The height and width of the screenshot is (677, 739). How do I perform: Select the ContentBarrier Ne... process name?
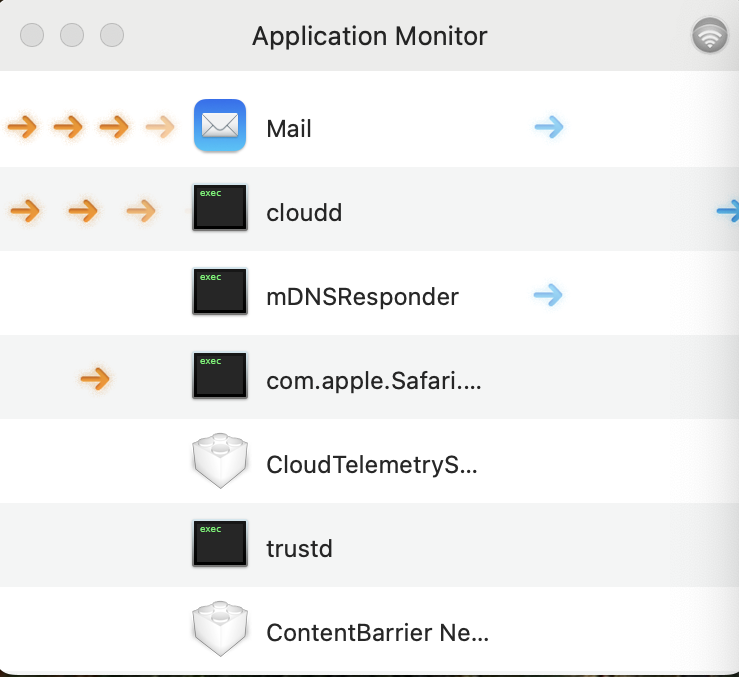[378, 633]
